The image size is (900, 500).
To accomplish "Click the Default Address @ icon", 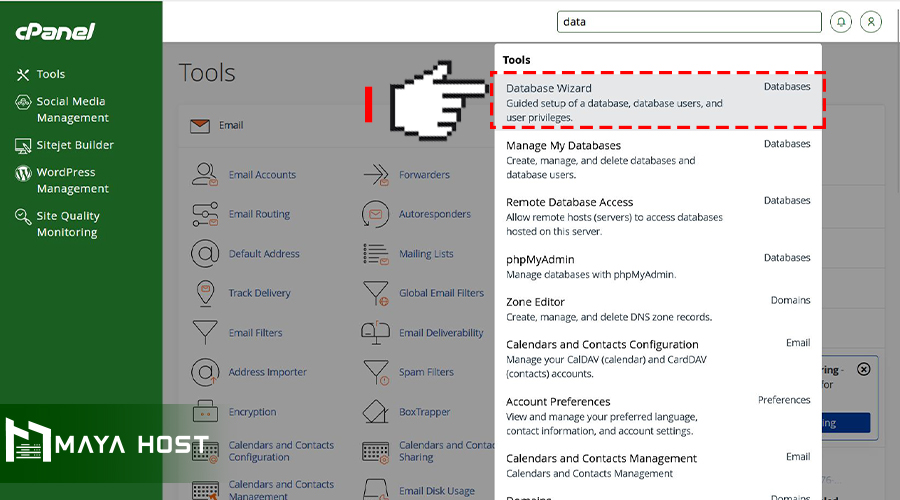I will (x=205, y=253).
